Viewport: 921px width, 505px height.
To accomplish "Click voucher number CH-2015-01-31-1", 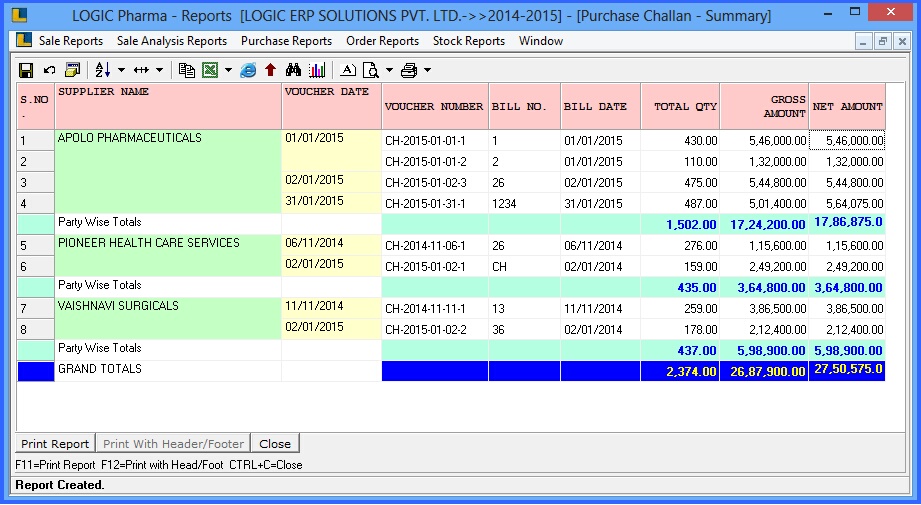I will click(435, 204).
